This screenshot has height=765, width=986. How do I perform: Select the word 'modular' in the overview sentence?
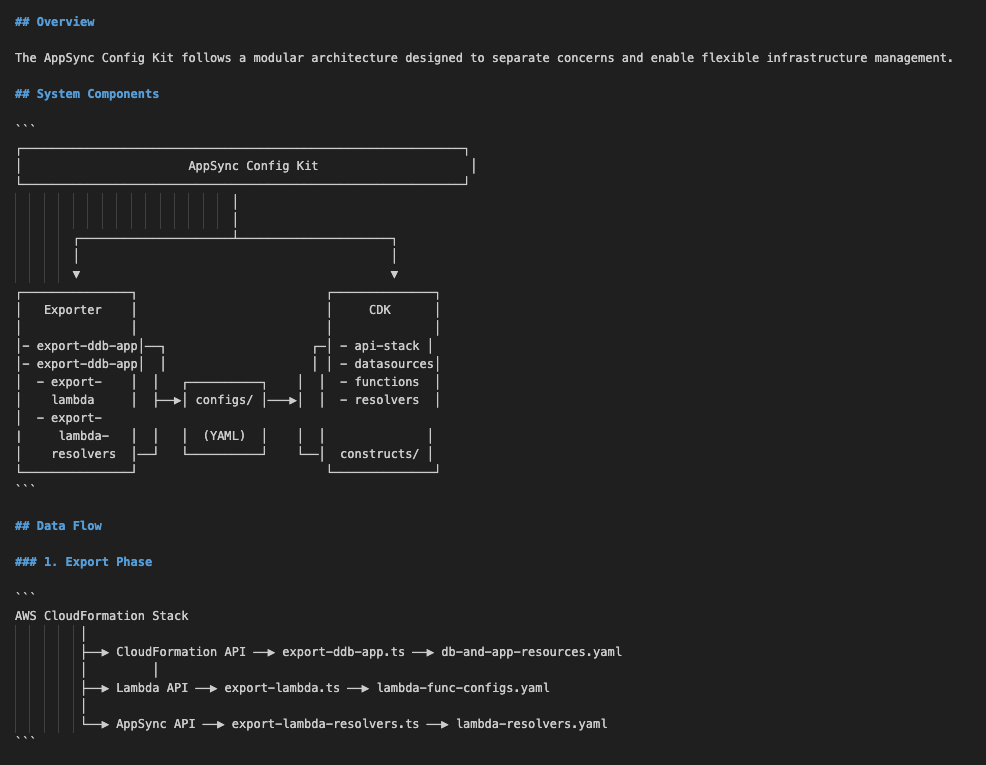tap(278, 58)
